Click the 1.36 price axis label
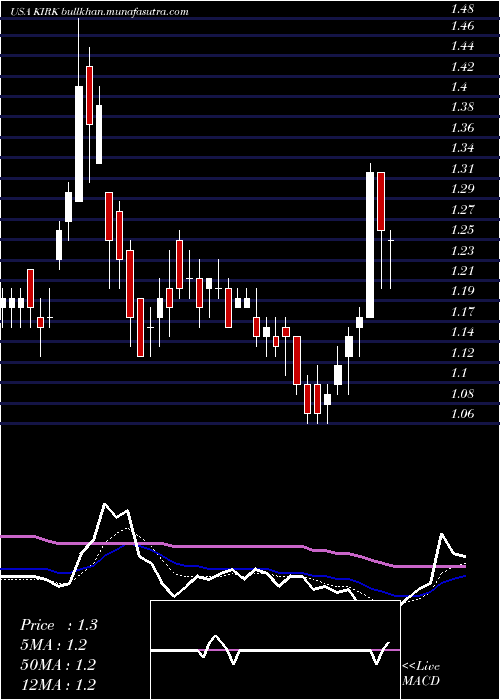Viewport: 500px width, 700px height. tap(462, 128)
